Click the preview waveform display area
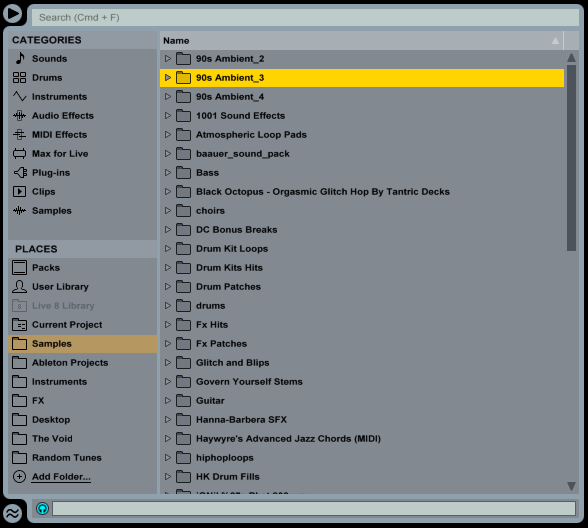Screen dimensions: 588x528 (x=314, y=509)
